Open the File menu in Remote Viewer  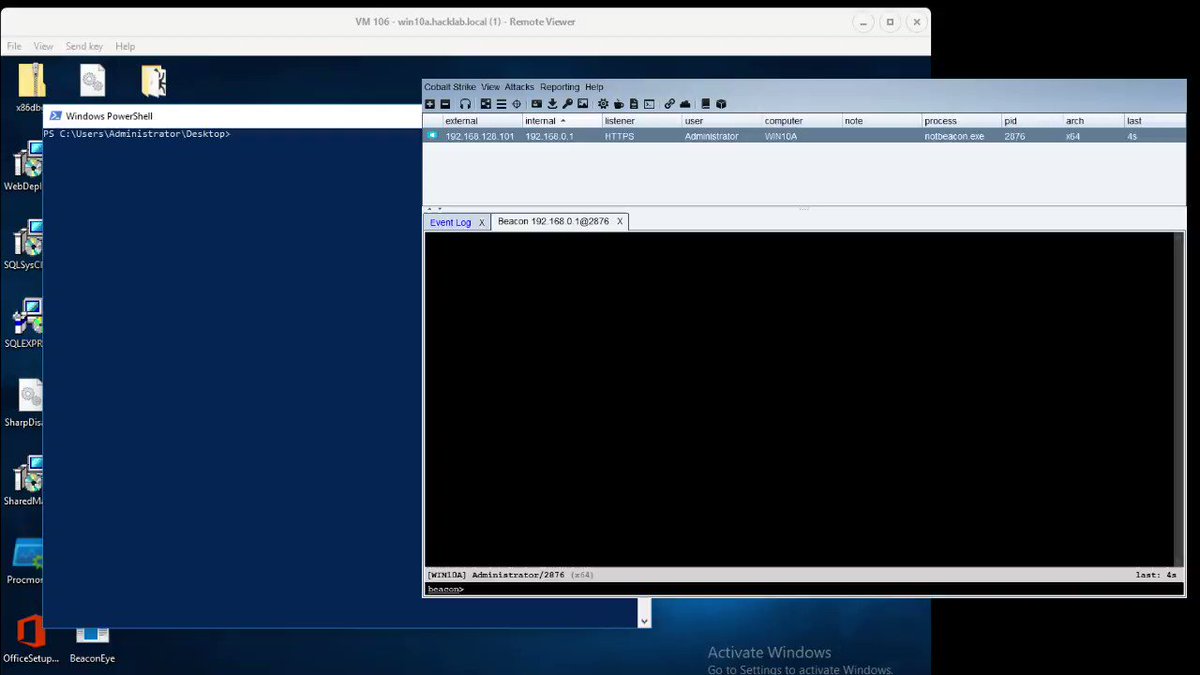coord(14,46)
